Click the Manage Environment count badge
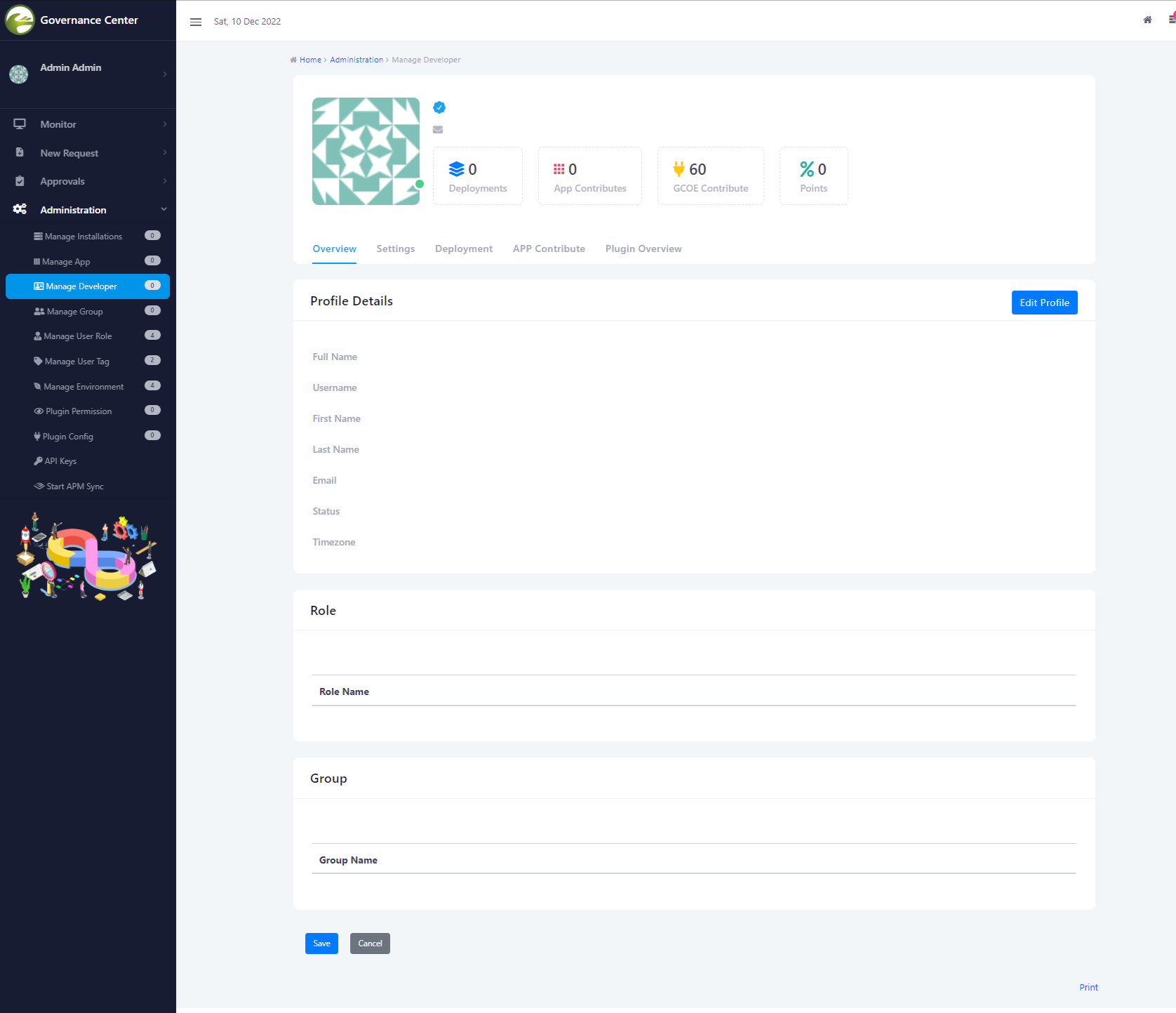 (x=152, y=385)
